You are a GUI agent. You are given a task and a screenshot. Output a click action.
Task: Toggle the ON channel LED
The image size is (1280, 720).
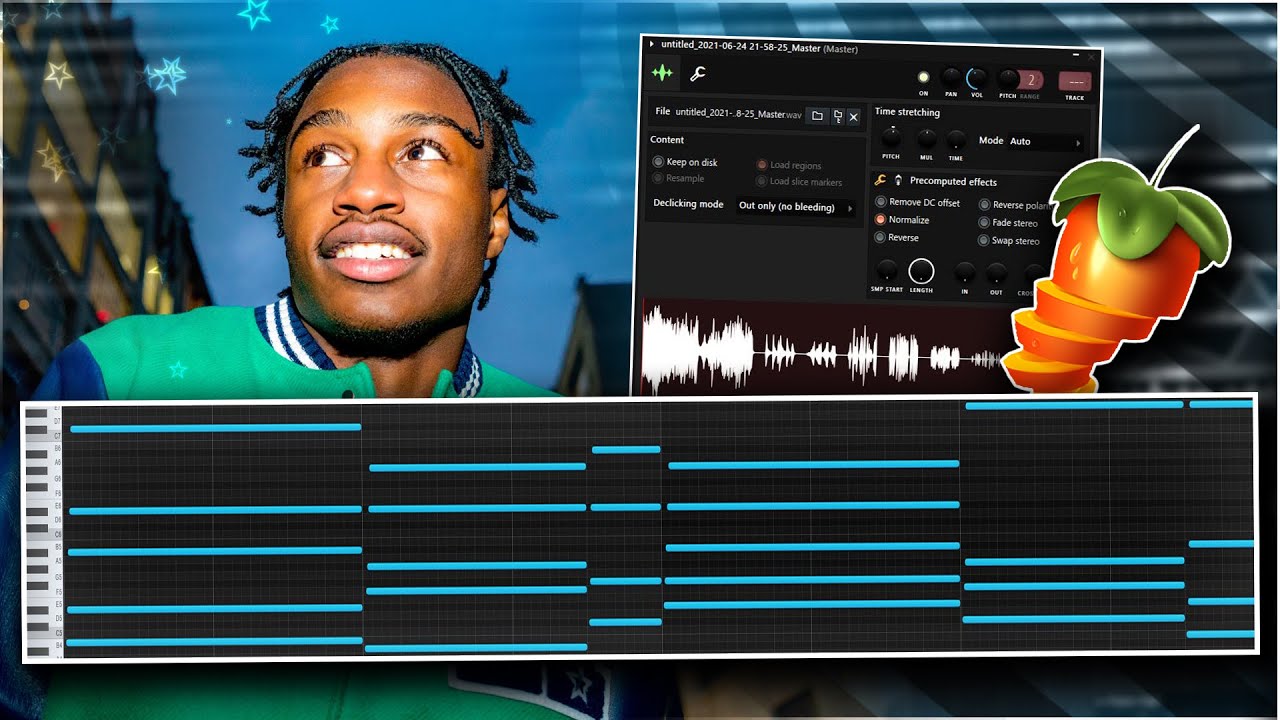tap(923, 78)
